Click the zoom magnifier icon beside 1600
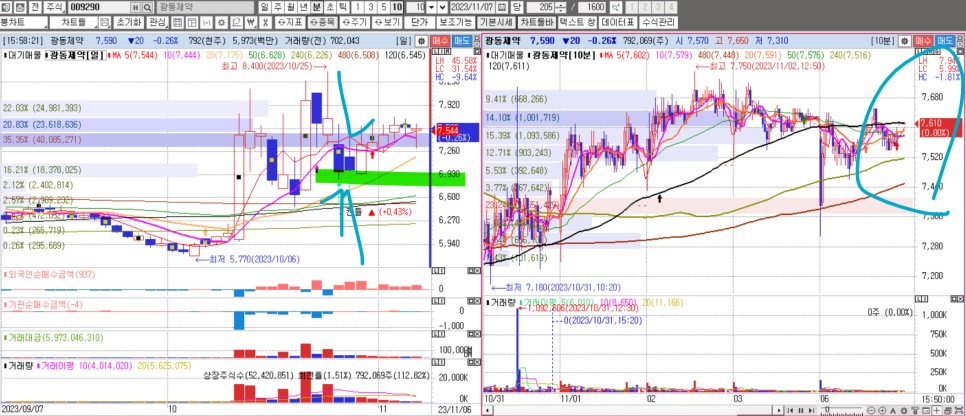Screen dimensions: 966x416 [616, 7]
